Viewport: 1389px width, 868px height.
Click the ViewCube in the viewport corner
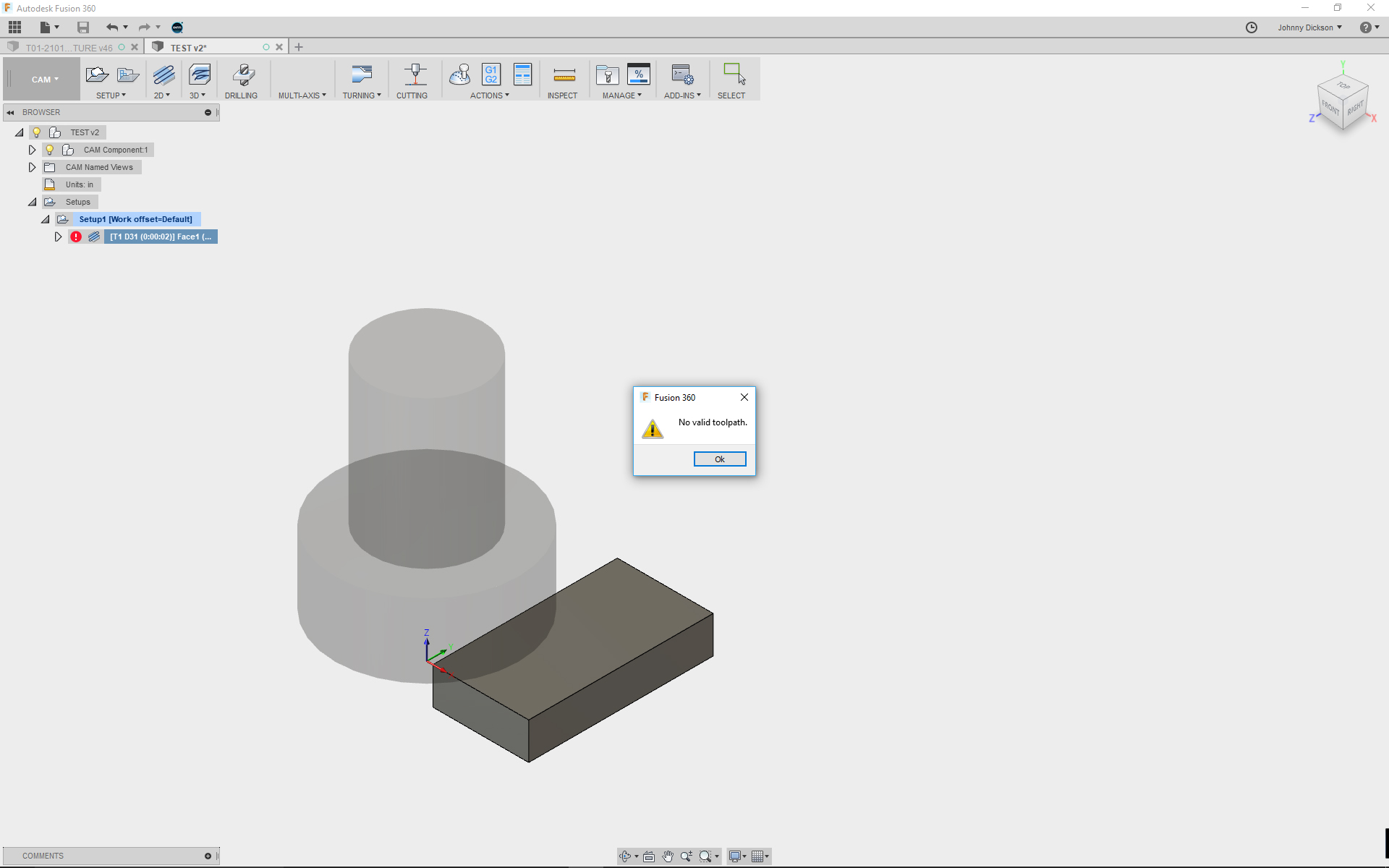[1343, 103]
